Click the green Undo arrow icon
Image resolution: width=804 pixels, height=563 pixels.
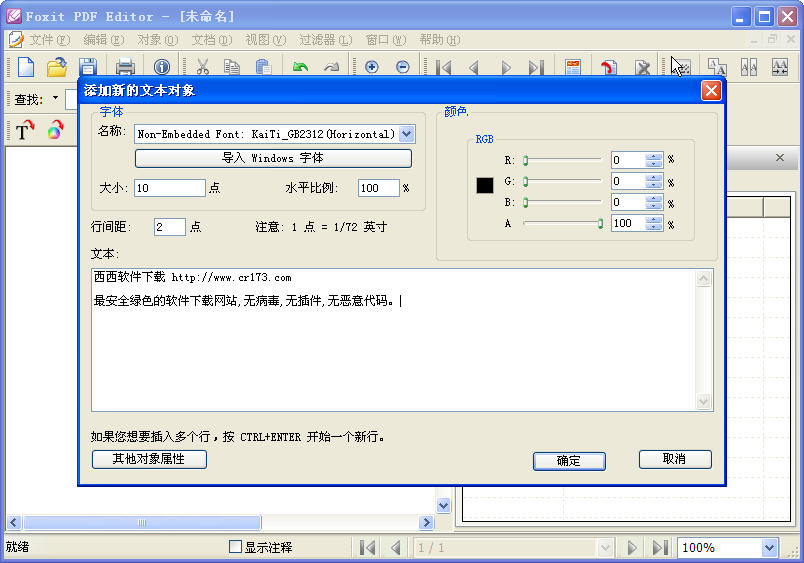pyautogui.click(x=300, y=67)
